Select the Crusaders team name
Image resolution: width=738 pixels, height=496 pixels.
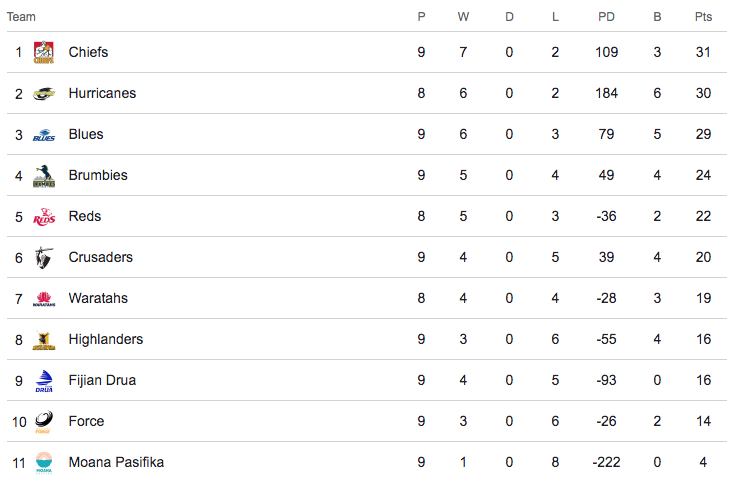(x=100, y=257)
